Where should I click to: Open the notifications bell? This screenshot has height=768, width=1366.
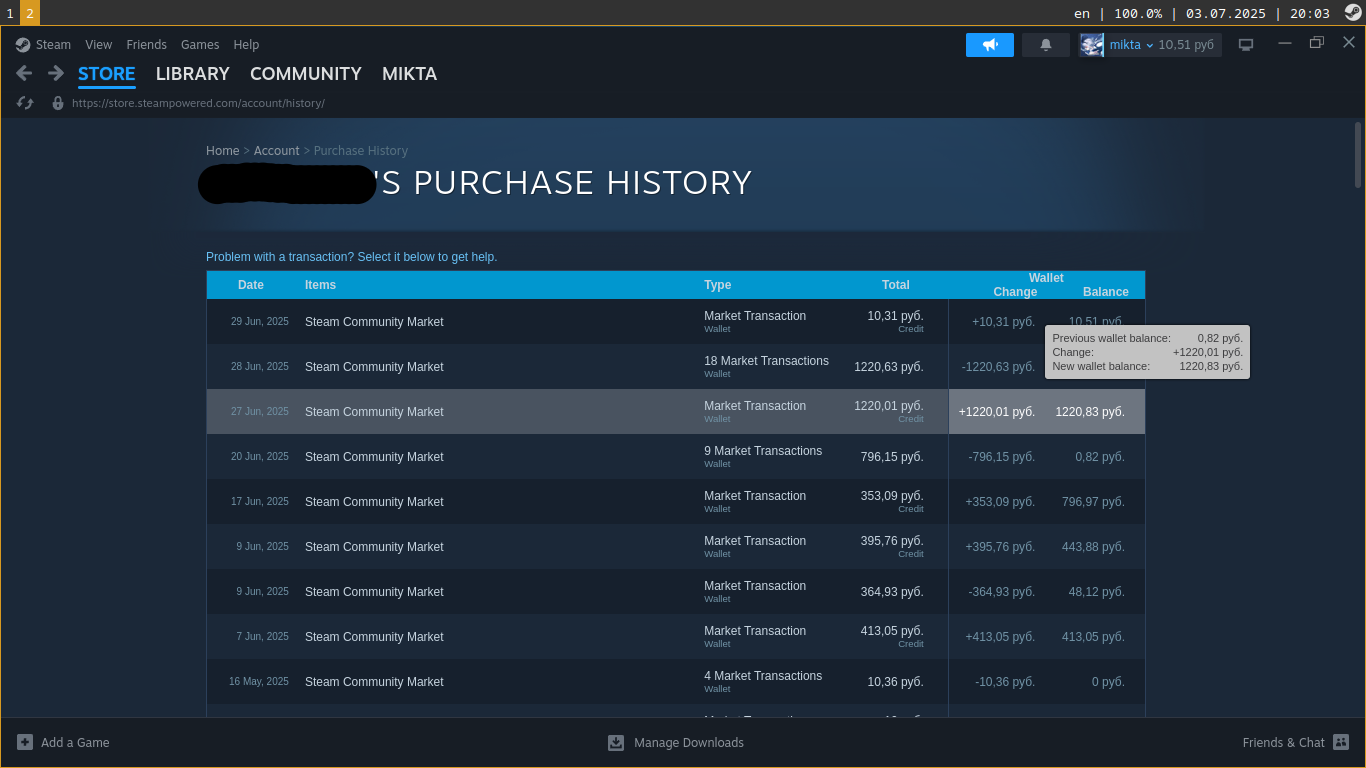click(x=1046, y=45)
